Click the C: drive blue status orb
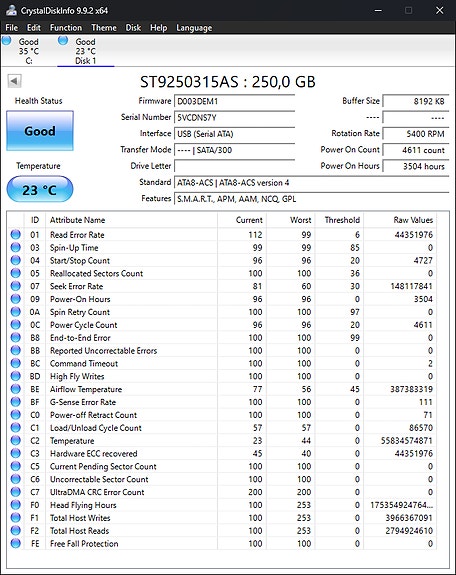456x575 pixels. click(x=6, y=40)
